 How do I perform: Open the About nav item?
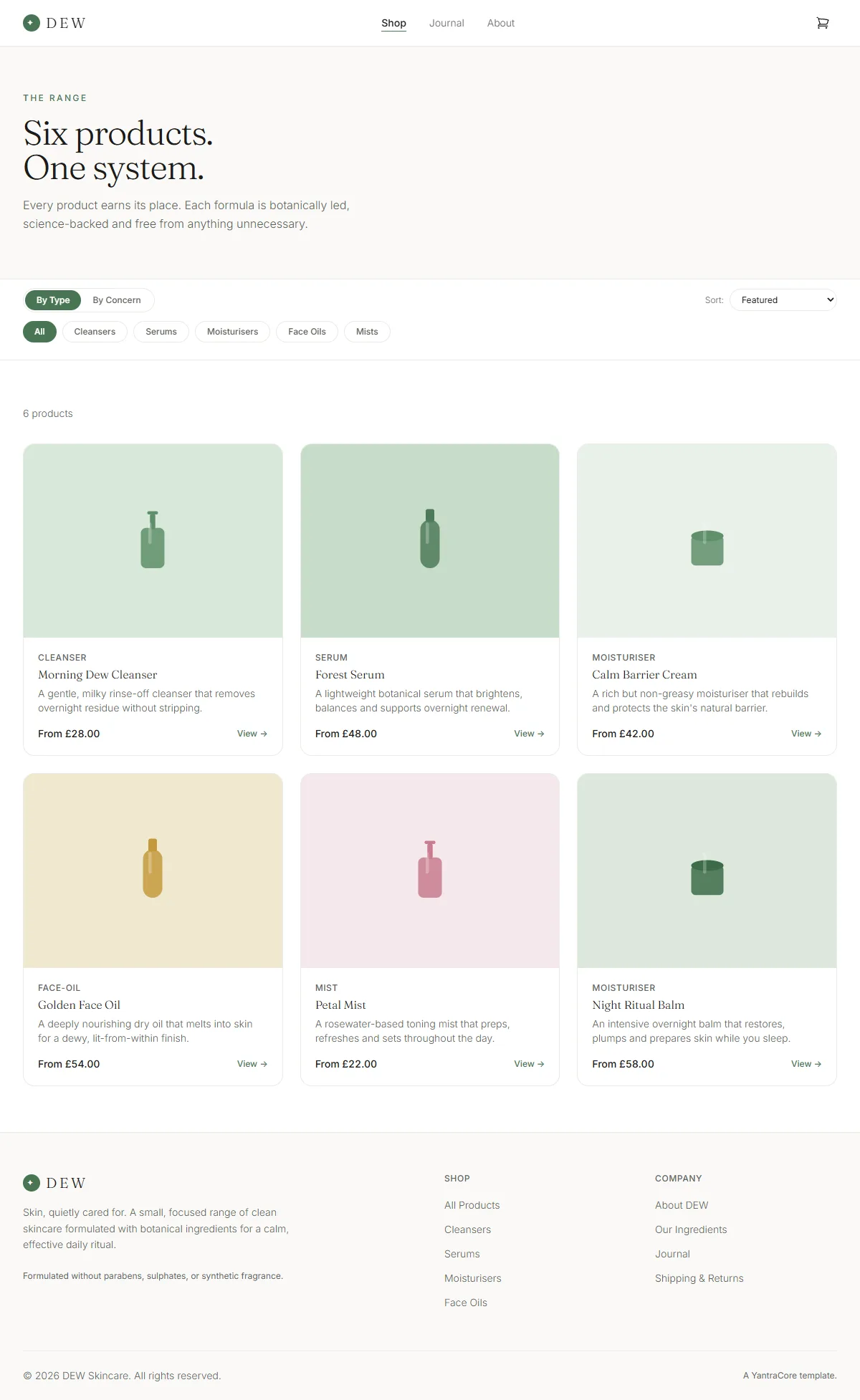[x=501, y=23]
